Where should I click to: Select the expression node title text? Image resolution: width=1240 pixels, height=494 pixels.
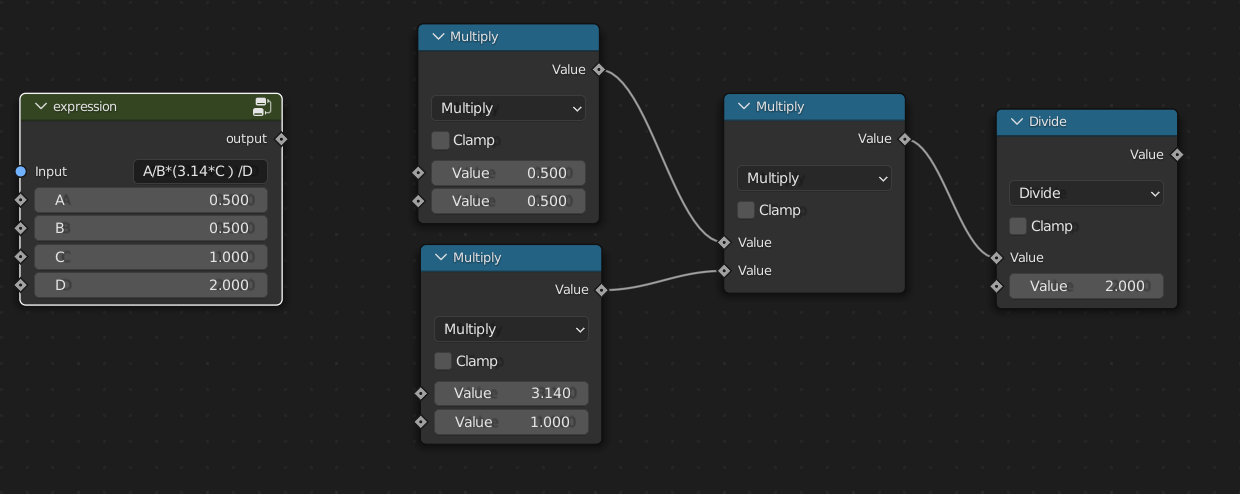click(x=85, y=106)
